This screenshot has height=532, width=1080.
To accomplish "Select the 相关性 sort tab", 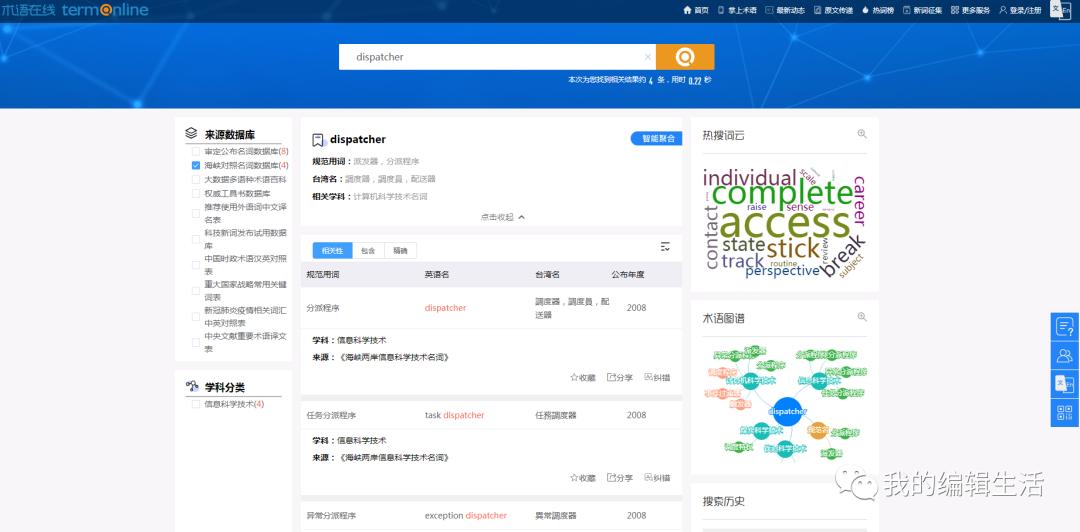I will (x=332, y=251).
